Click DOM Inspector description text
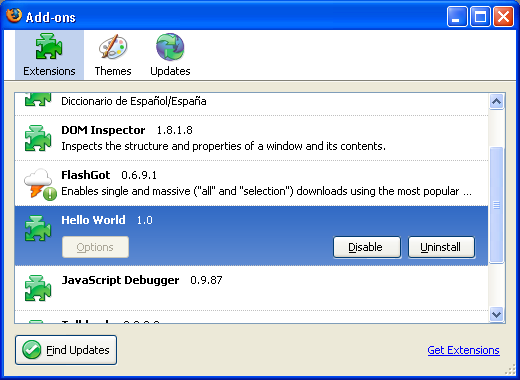This screenshot has width=520, height=380. [223, 146]
